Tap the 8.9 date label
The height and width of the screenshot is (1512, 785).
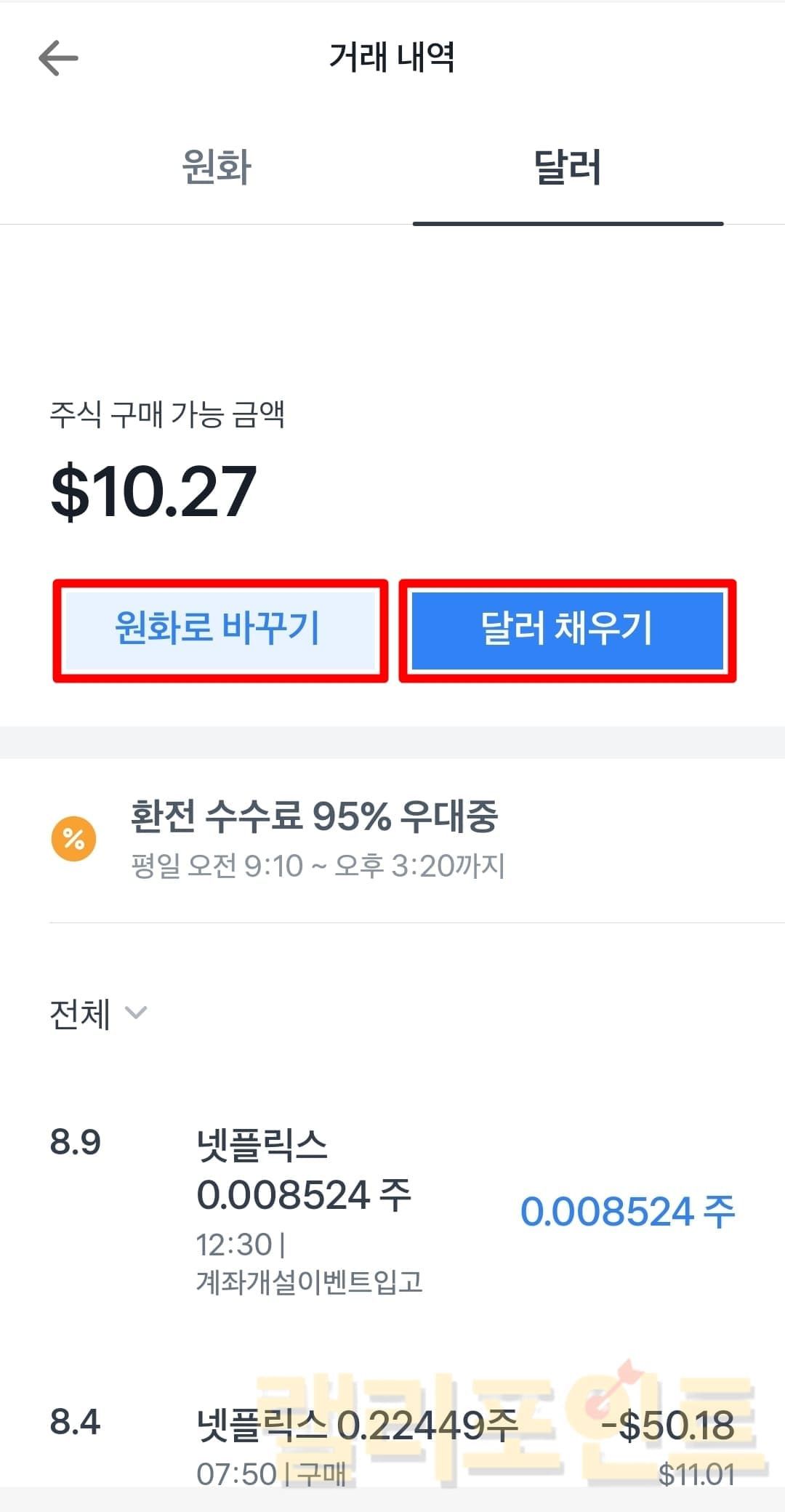tap(75, 1142)
